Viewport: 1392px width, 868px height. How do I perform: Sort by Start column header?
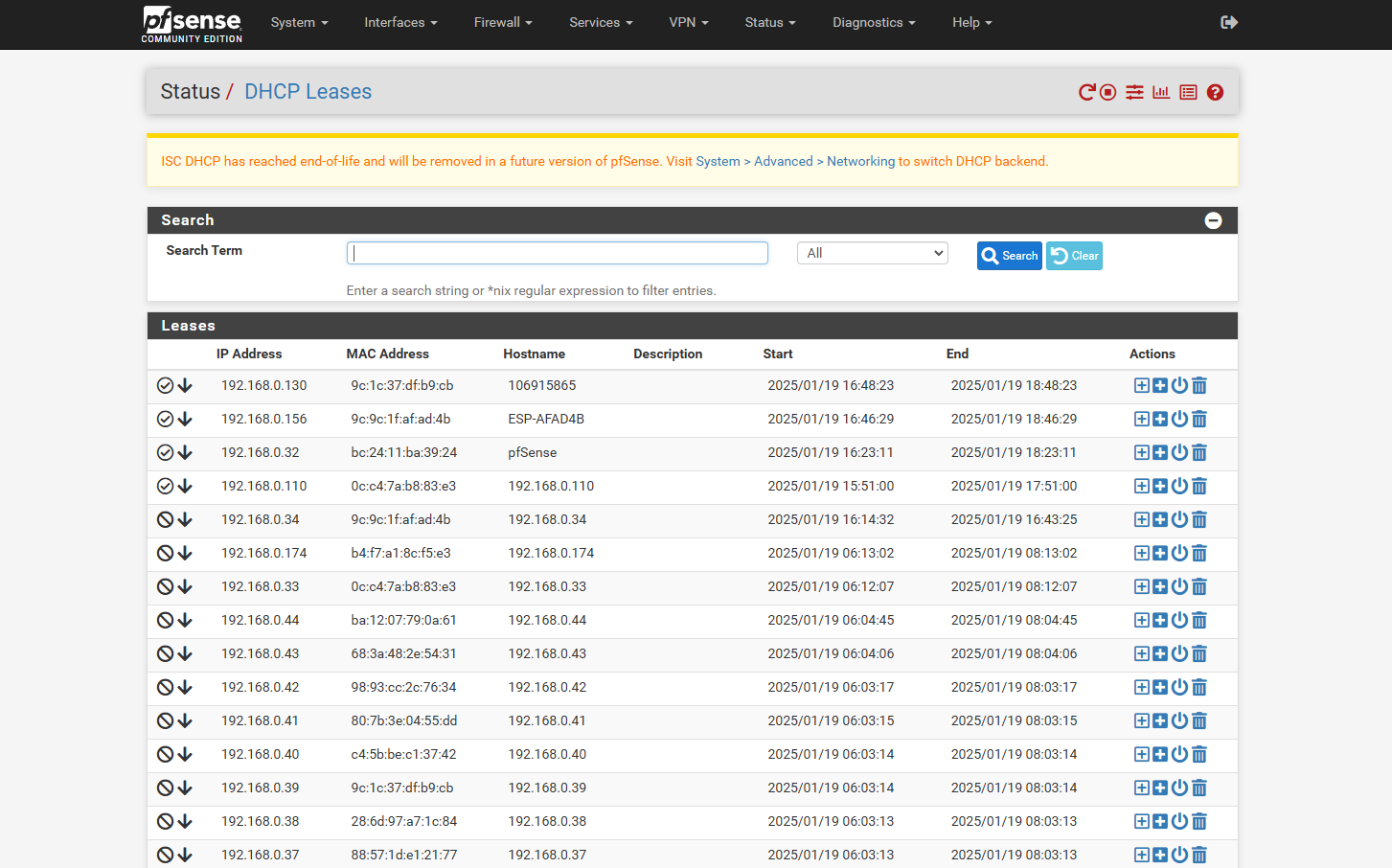click(x=778, y=354)
